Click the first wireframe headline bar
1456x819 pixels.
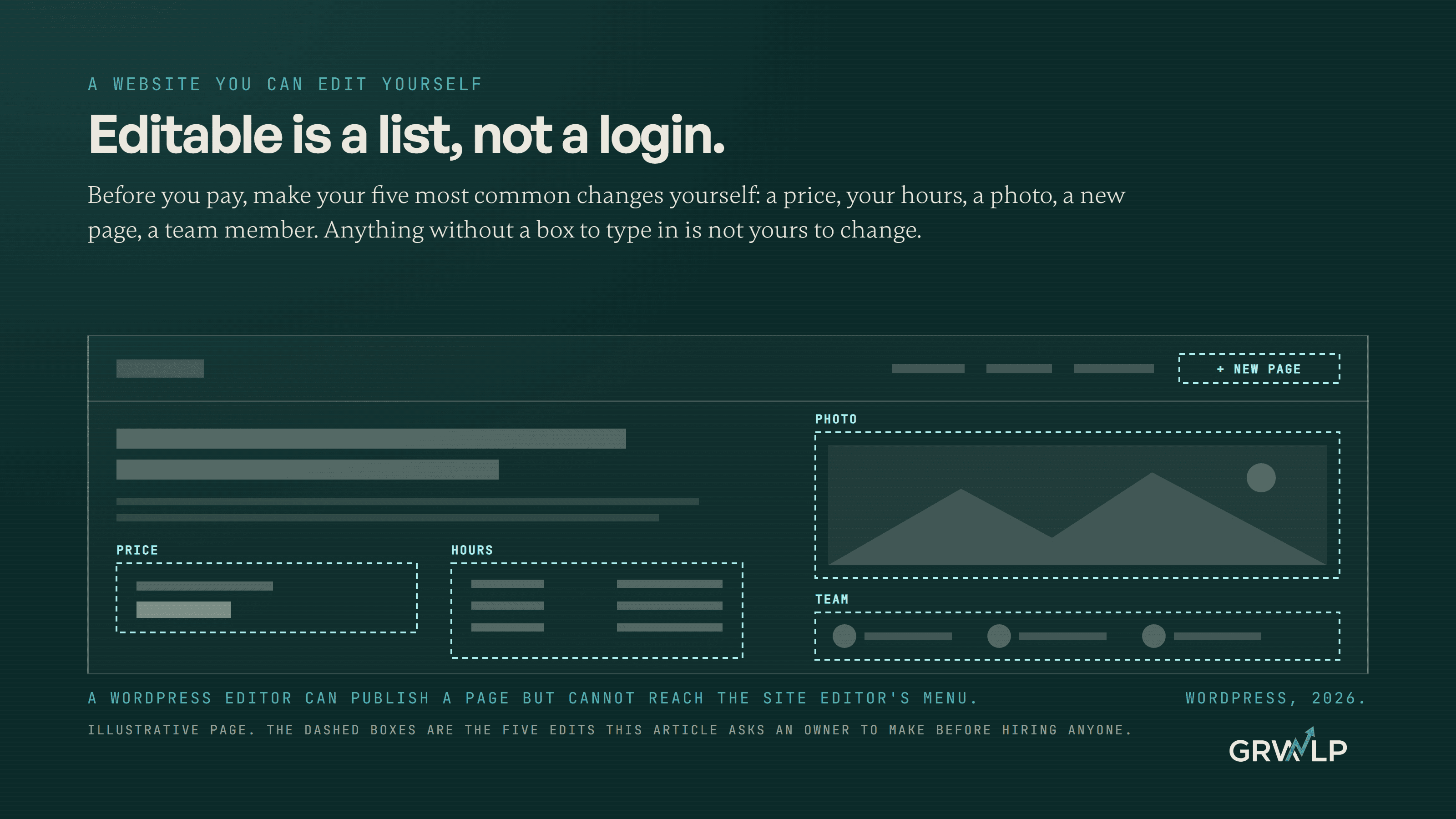[x=371, y=439]
